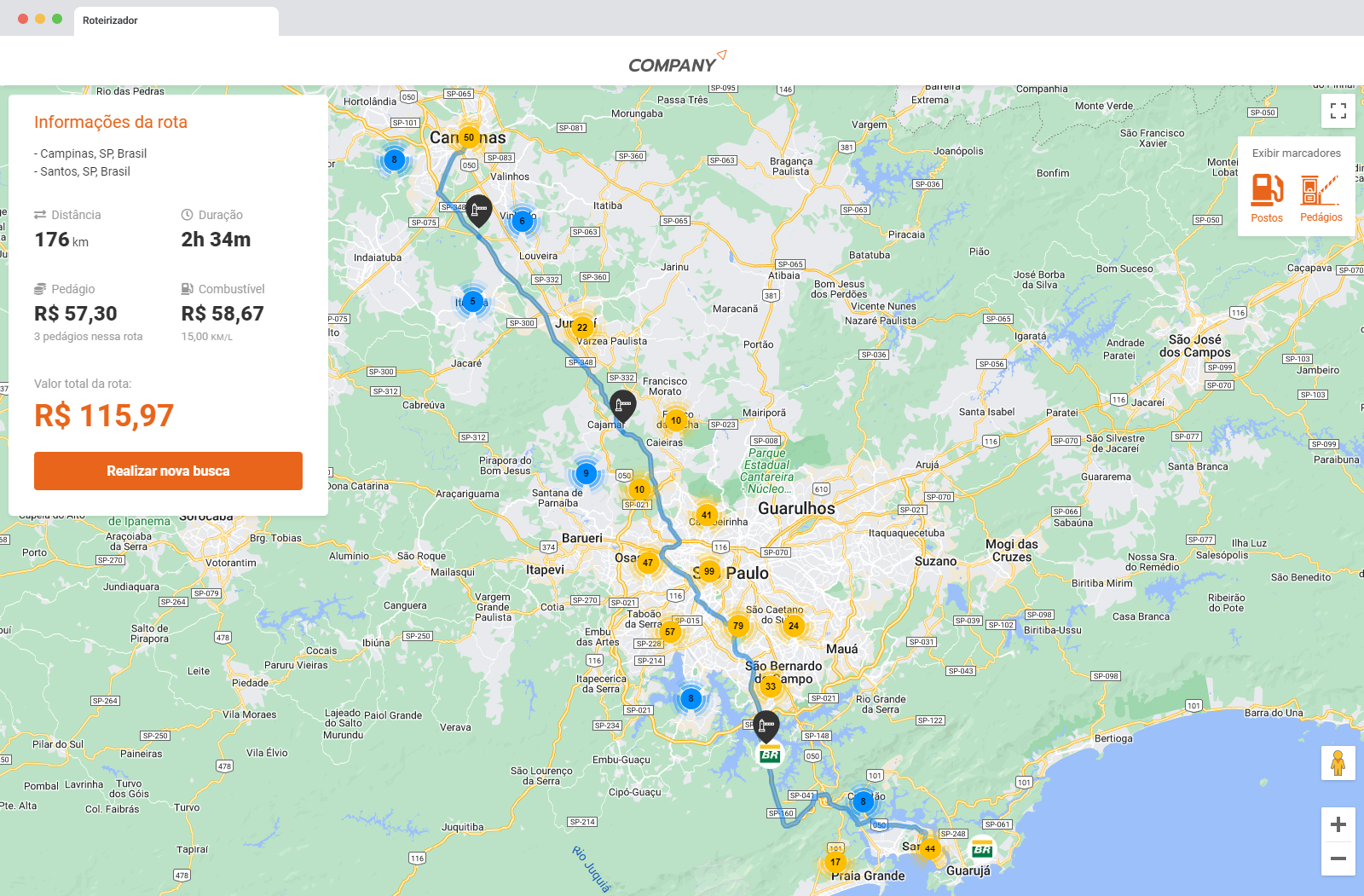This screenshot has width=1364, height=896.
Task: Open yellow cluster 24 at São Caetano
Action: (794, 626)
